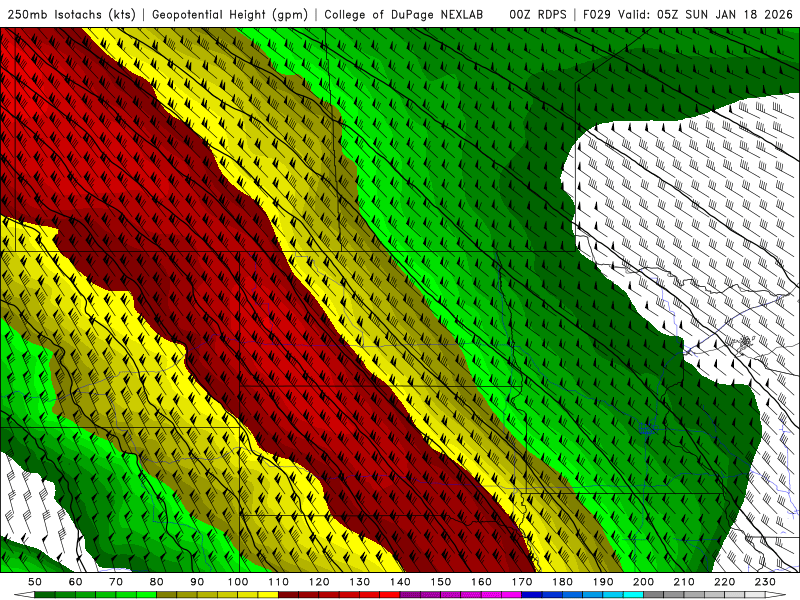Click the 120 label on the color scale
Image resolution: width=800 pixels, height=600 pixels.
click(319, 582)
